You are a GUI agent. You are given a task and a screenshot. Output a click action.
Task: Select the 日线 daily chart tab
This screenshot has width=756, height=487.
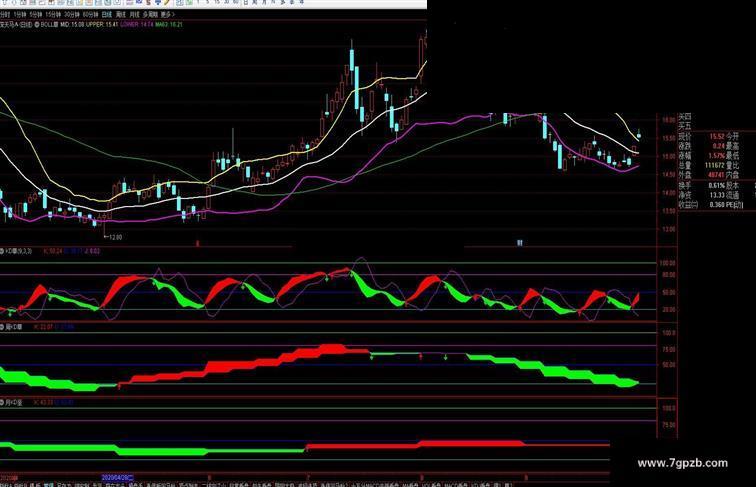point(107,14)
